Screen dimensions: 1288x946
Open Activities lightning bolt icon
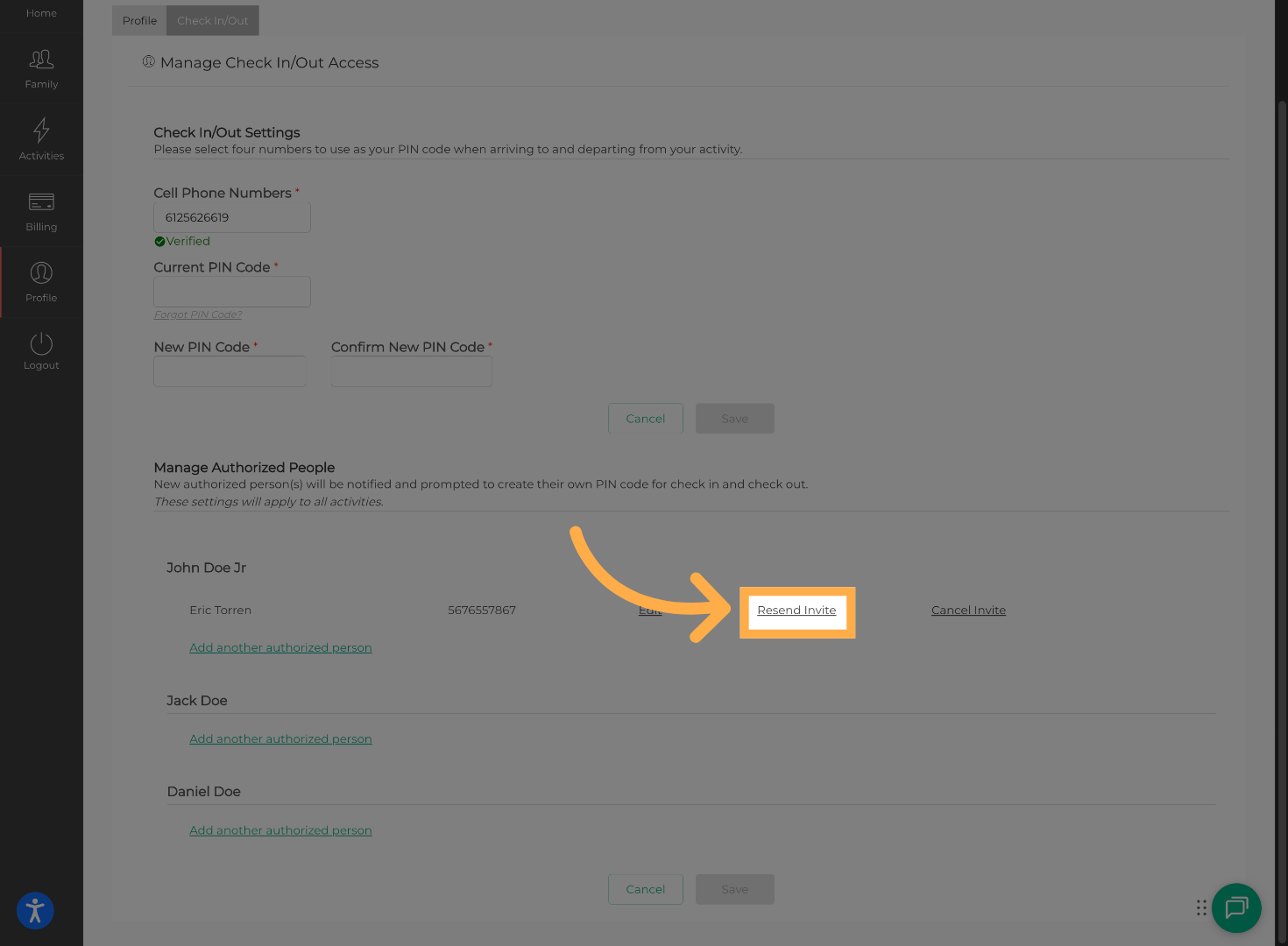(41, 131)
